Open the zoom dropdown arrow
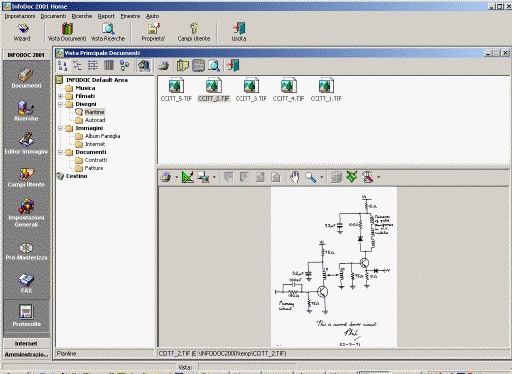This screenshot has width=512, height=374. [321, 177]
